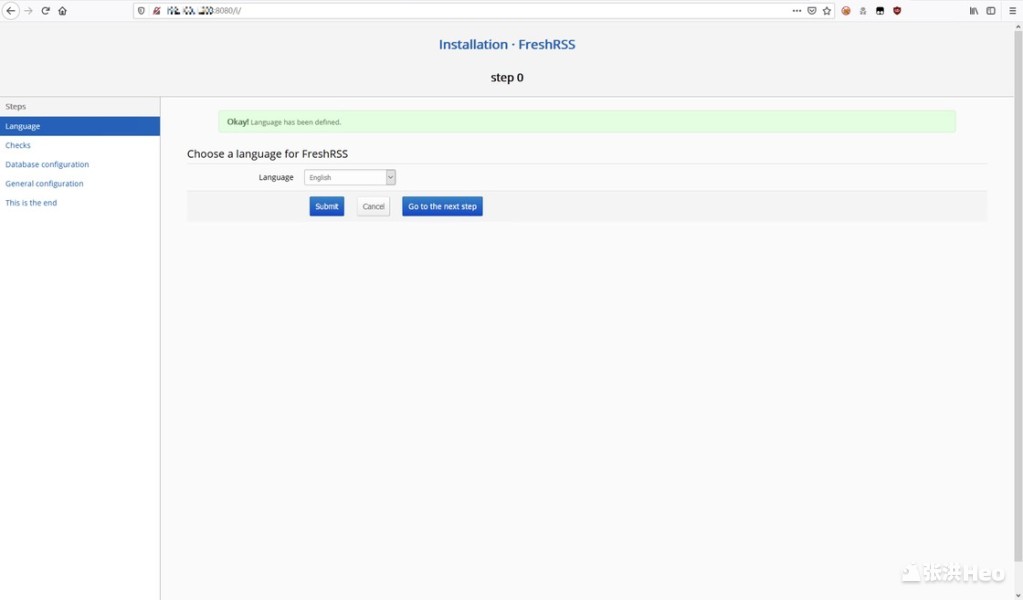Open the Firefox hamburger menu
This screenshot has height=600, width=1023.
(1013, 10)
